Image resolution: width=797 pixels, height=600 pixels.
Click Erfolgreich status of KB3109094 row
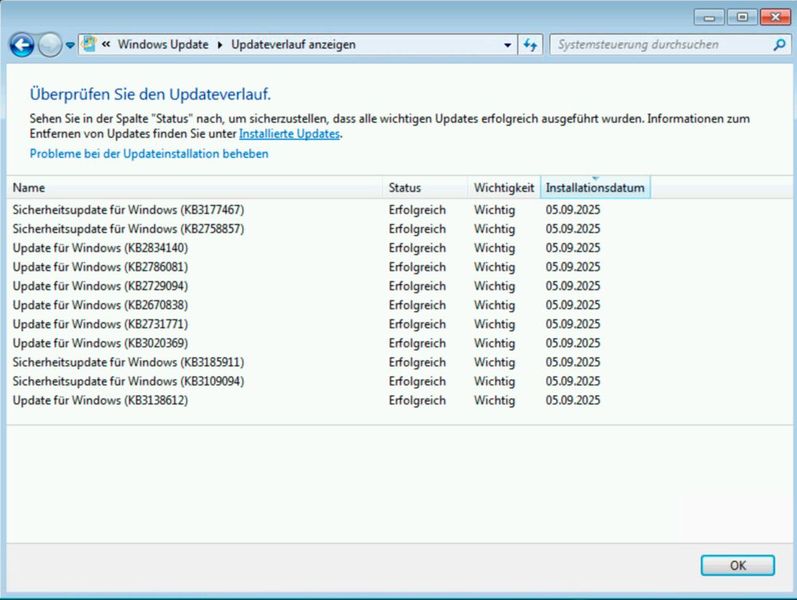tap(417, 381)
